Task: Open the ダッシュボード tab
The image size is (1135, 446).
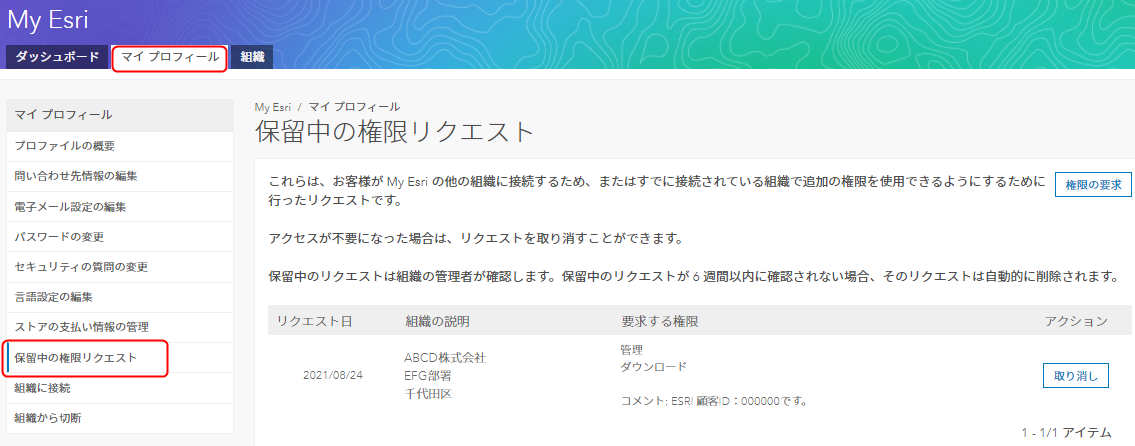Action: click(57, 57)
